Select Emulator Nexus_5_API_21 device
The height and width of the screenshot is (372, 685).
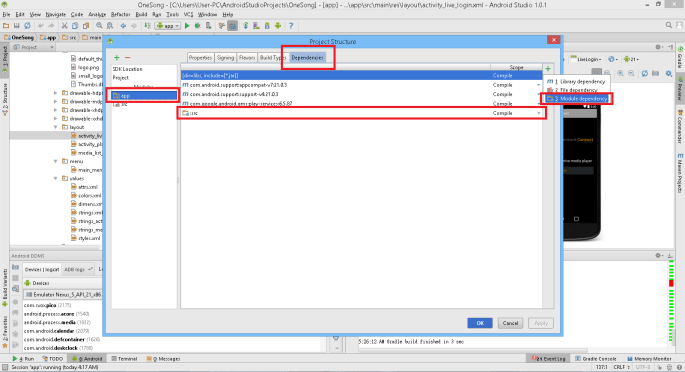click(63, 295)
